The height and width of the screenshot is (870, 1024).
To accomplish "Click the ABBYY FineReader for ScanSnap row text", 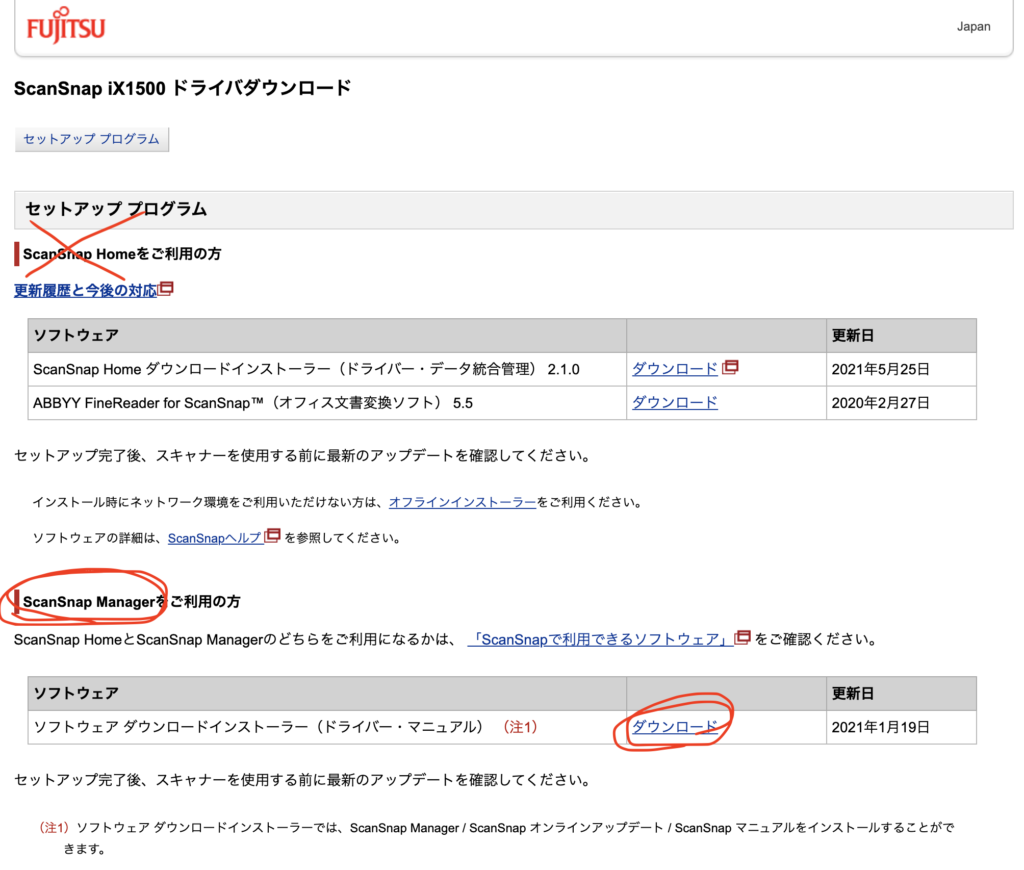I will (x=253, y=403).
